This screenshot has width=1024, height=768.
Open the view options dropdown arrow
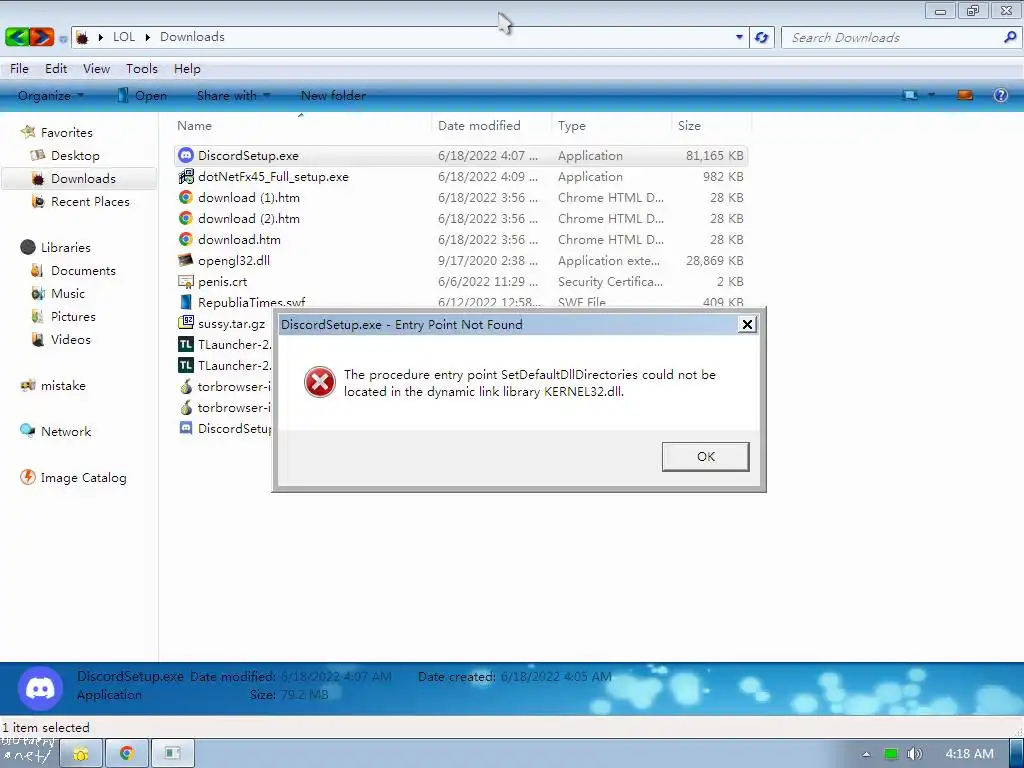[x=931, y=95]
